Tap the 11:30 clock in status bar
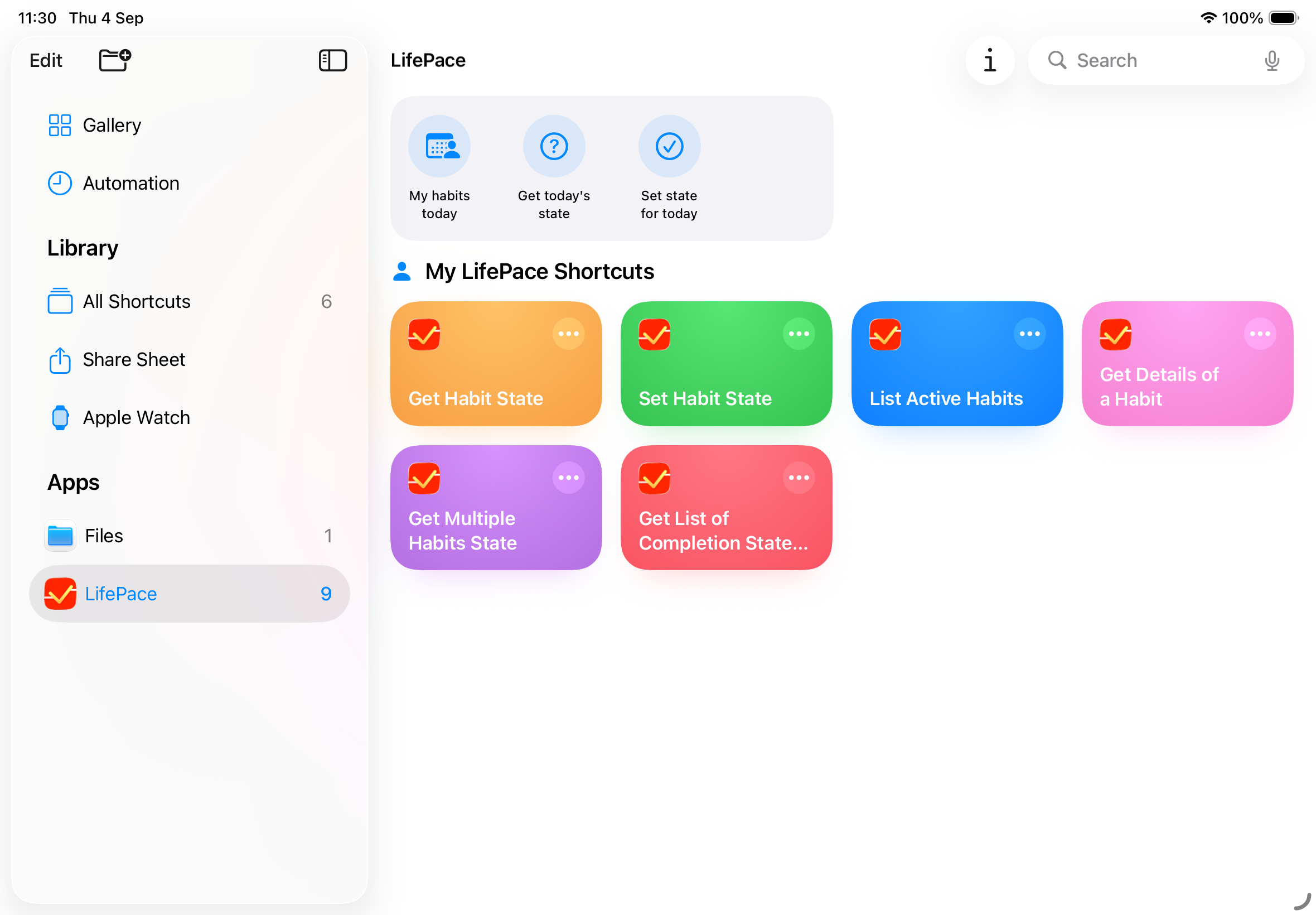The height and width of the screenshot is (915, 1316). 37,18
